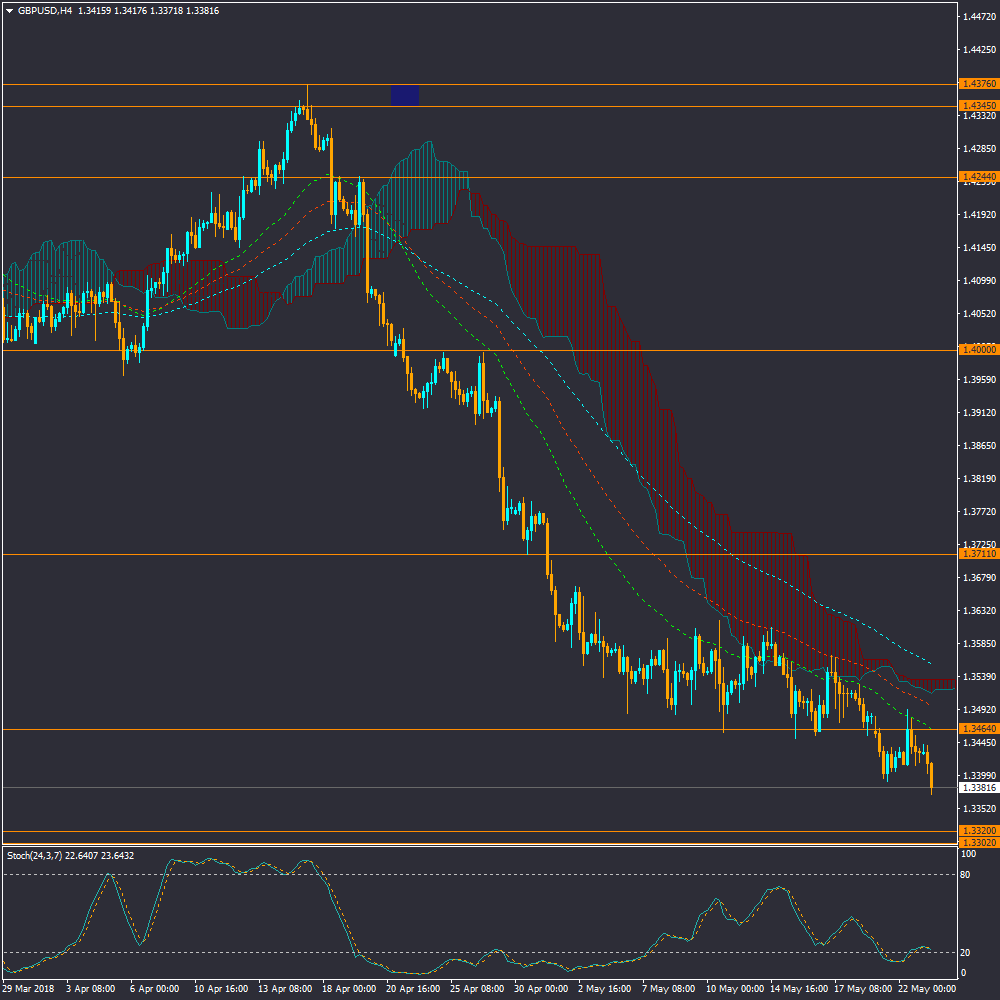Select the 1.33200 orange price tag
The image size is (1000, 1000).
(977, 859)
